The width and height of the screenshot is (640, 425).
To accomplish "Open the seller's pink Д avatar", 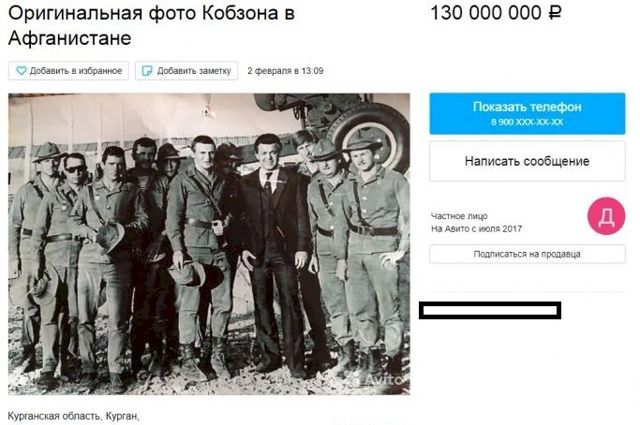I will (606, 216).
